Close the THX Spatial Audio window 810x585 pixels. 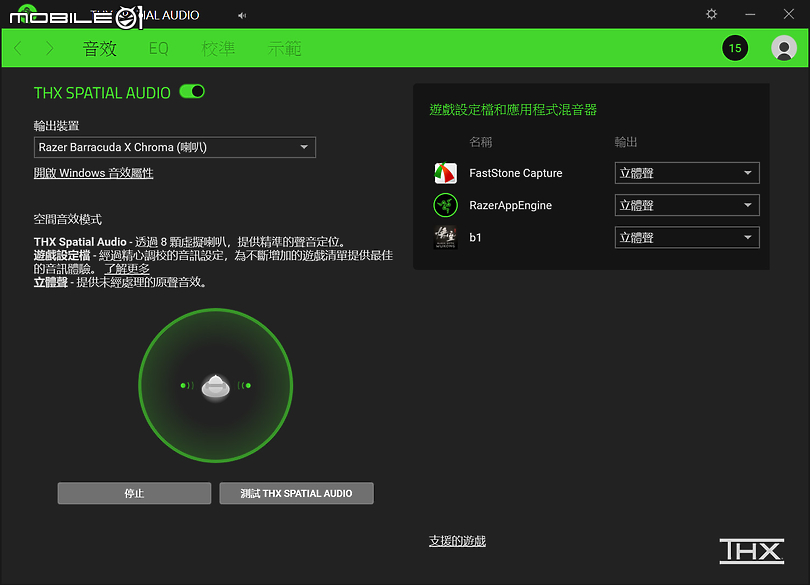(788, 14)
